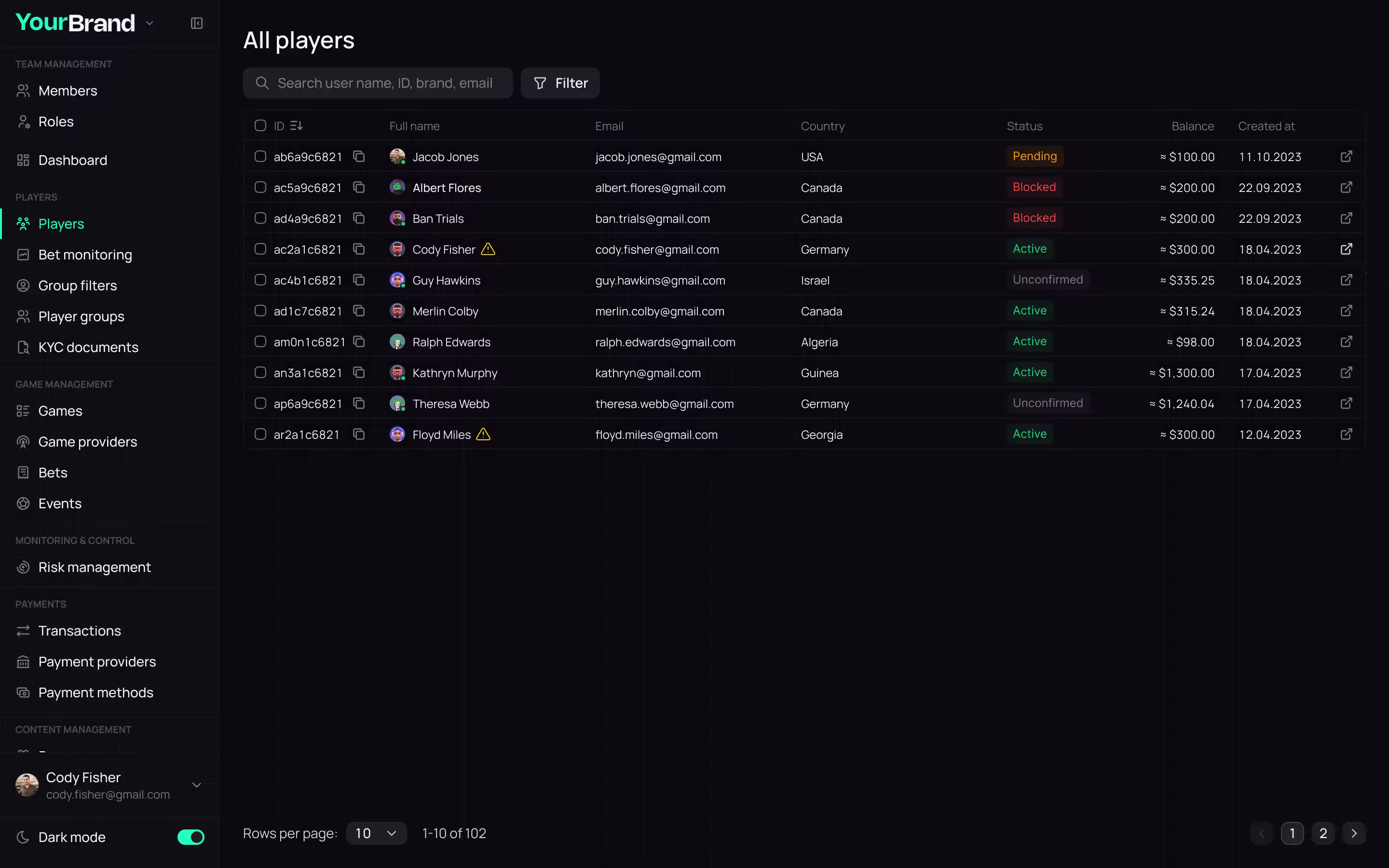Expand the YourBrand workspace switcher
This screenshot has width=1389, height=868.
click(150, 23)
